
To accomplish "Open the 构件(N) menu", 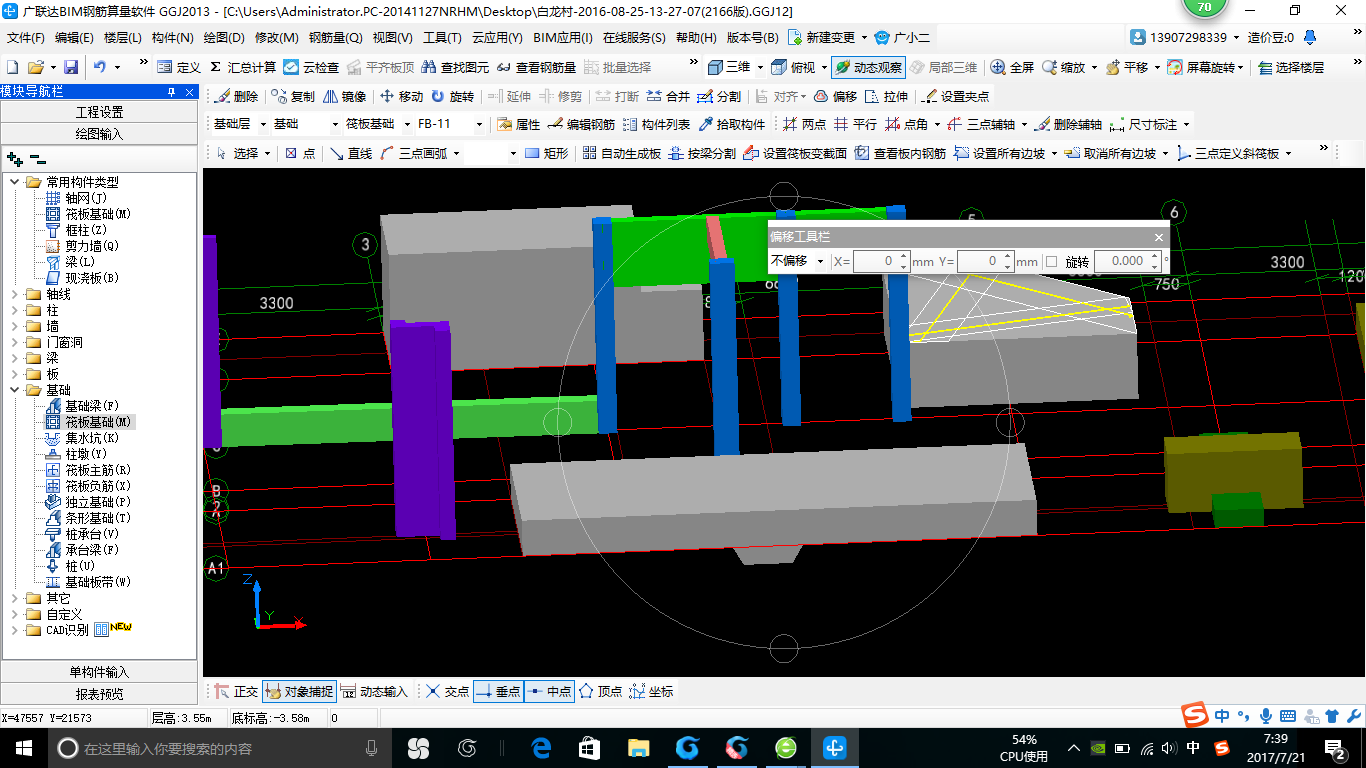I will point(172,38).
